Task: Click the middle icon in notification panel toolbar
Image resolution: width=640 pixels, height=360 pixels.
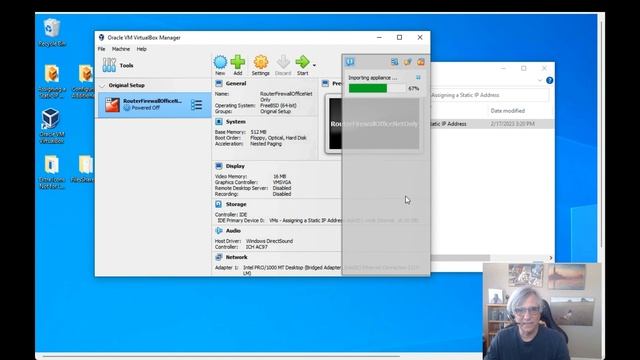Action: (407, 62)
